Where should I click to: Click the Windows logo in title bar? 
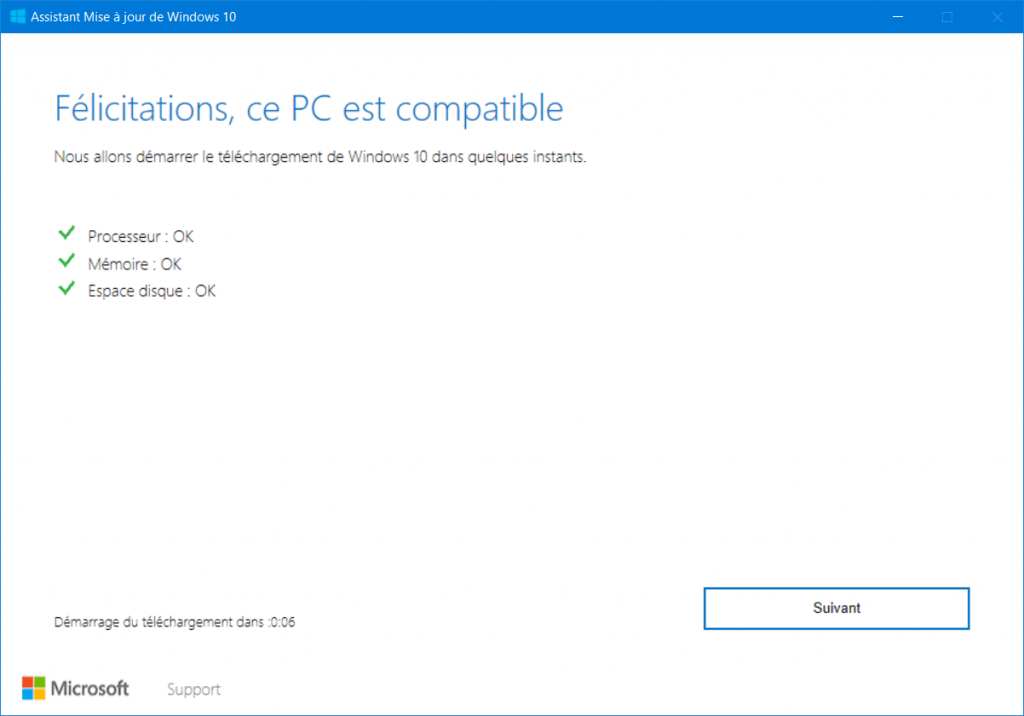pyautogui.click(x=18, y=16)
